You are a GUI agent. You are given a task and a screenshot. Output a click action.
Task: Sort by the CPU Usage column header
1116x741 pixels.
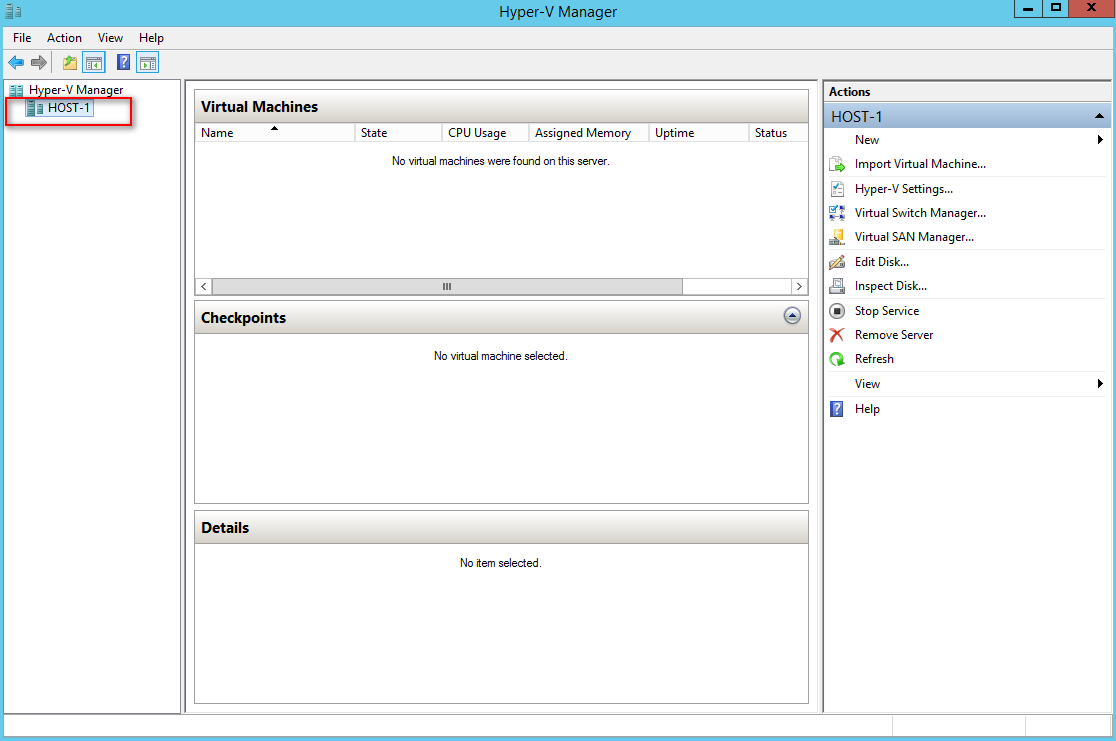click(485, 132)
